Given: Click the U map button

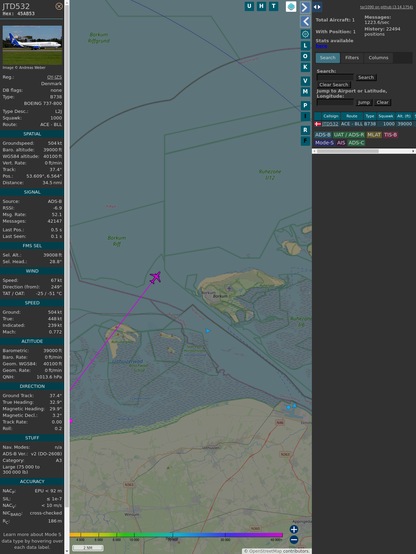Looking at the screenshot, I should (249, 6).
